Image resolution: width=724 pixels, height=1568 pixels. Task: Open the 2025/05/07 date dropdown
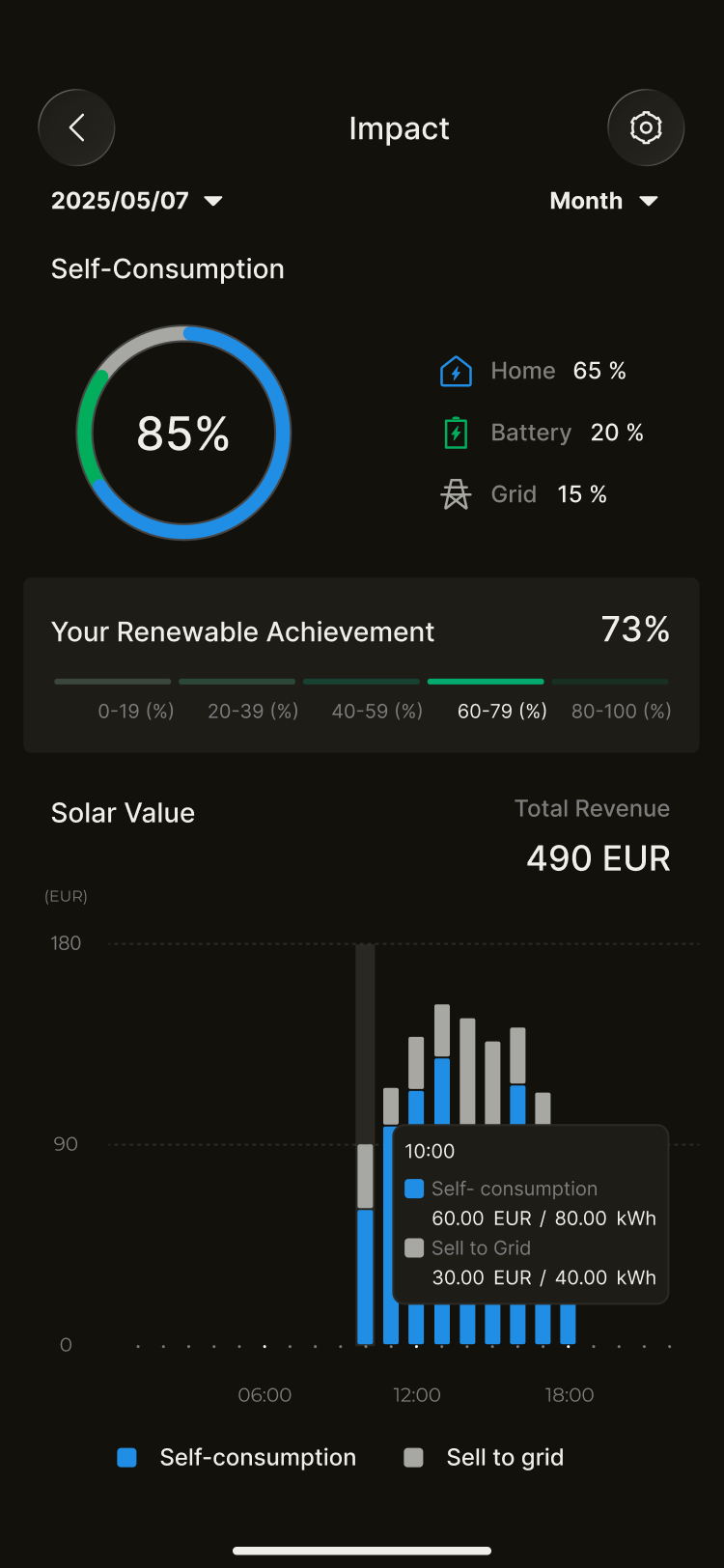[137, 201]
